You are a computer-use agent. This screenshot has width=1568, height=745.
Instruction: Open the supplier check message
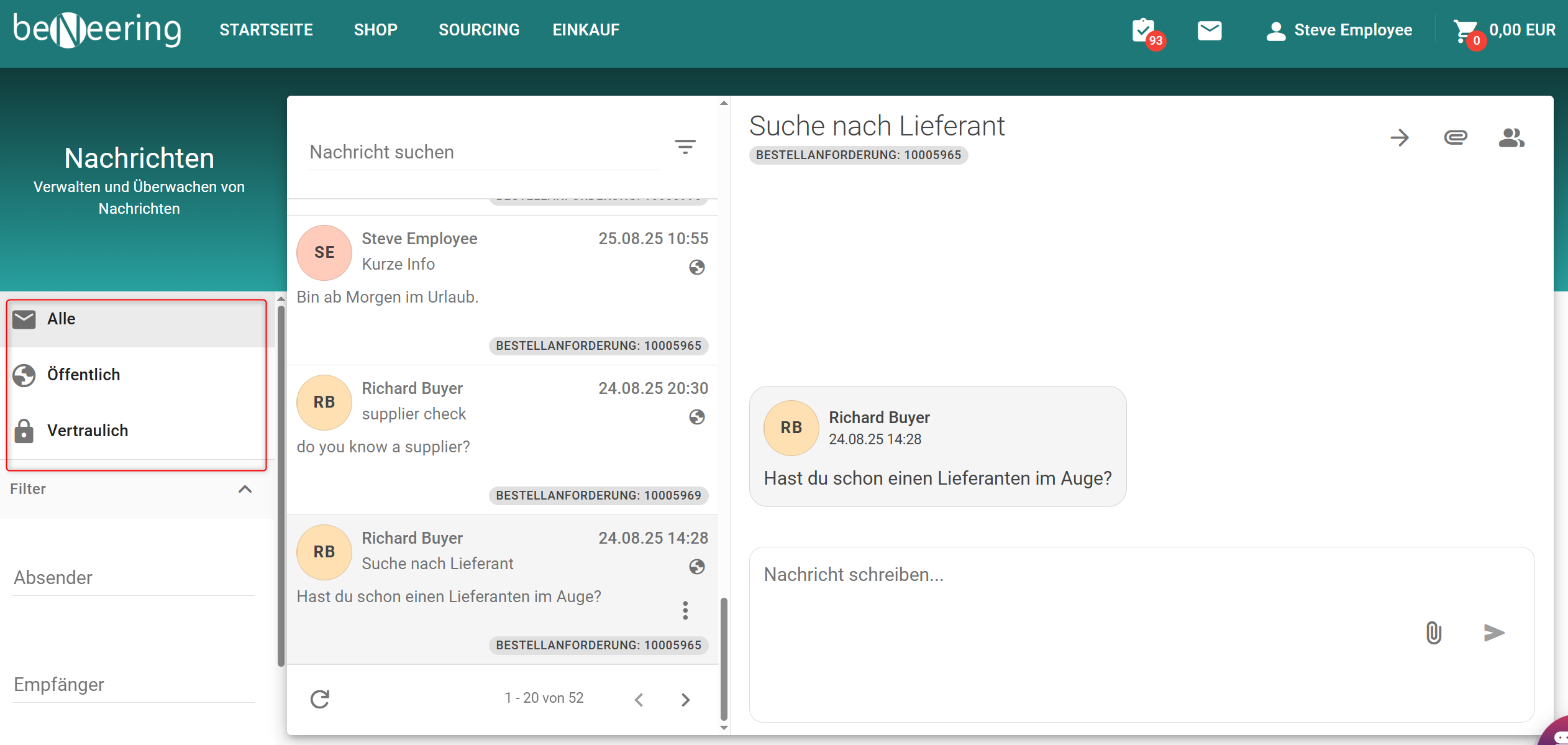pyautogui.click(x=502, y=440)
